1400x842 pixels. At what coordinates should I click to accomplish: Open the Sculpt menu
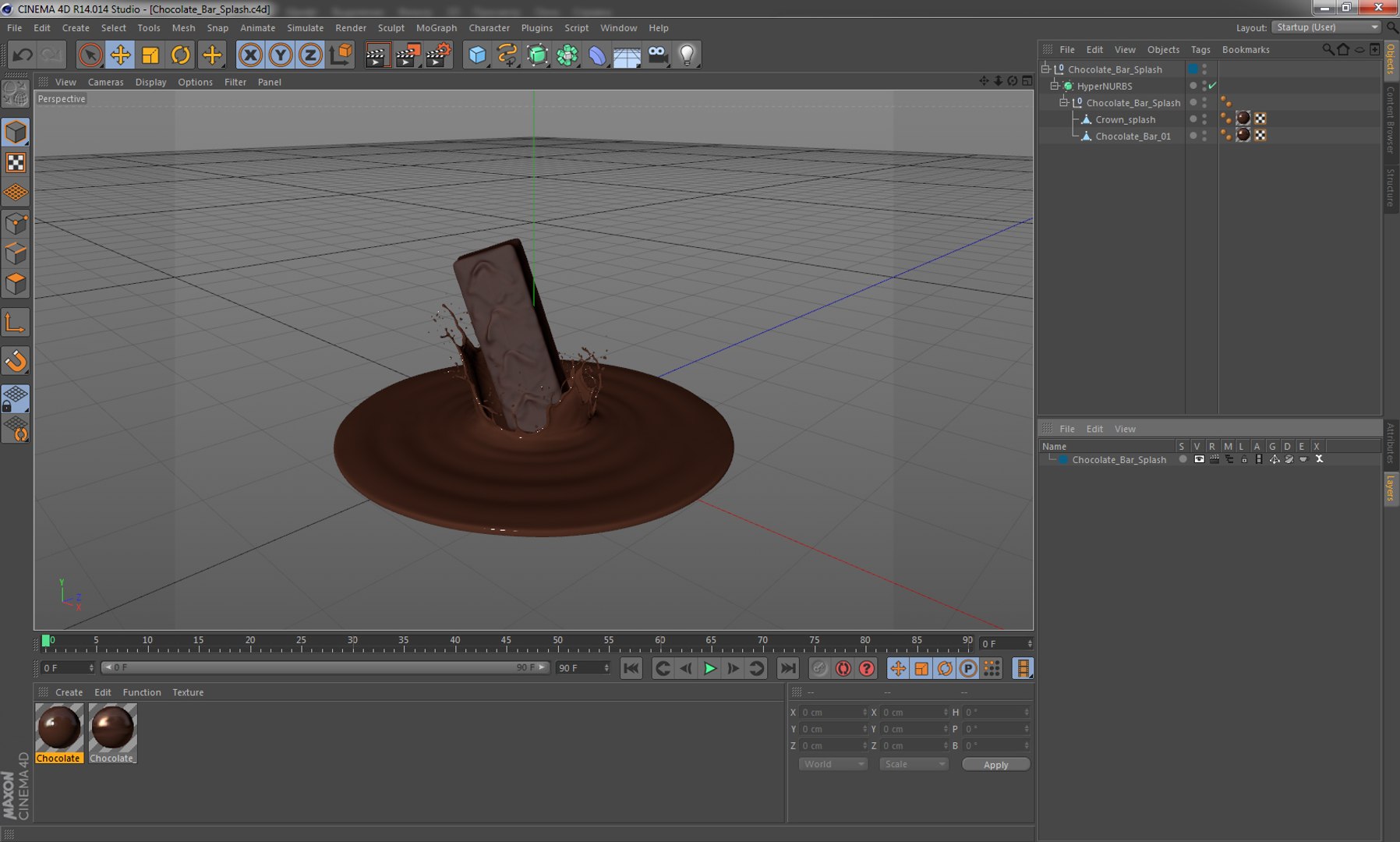[x=391, y=28]
